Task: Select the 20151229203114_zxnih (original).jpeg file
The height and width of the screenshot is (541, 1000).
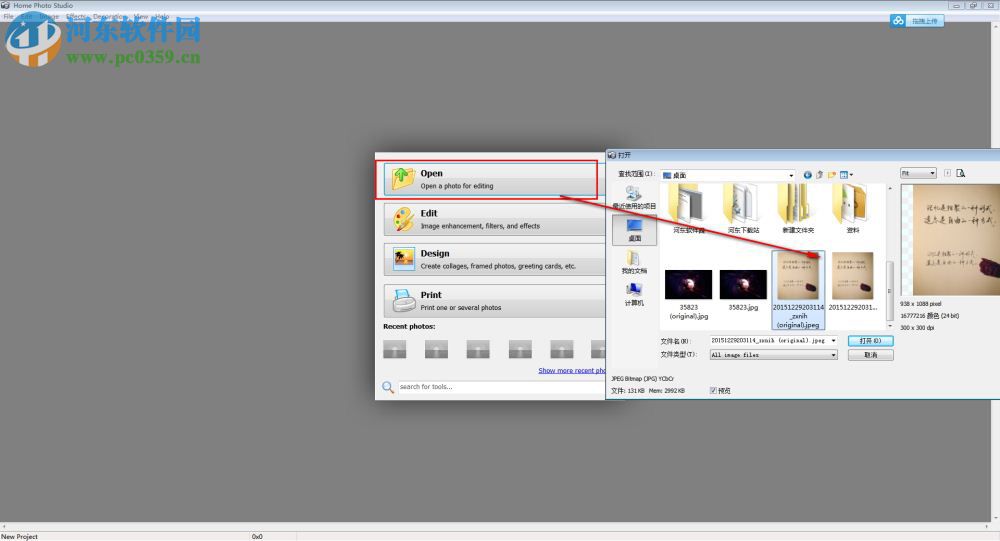Action: [x=798, y=290]
